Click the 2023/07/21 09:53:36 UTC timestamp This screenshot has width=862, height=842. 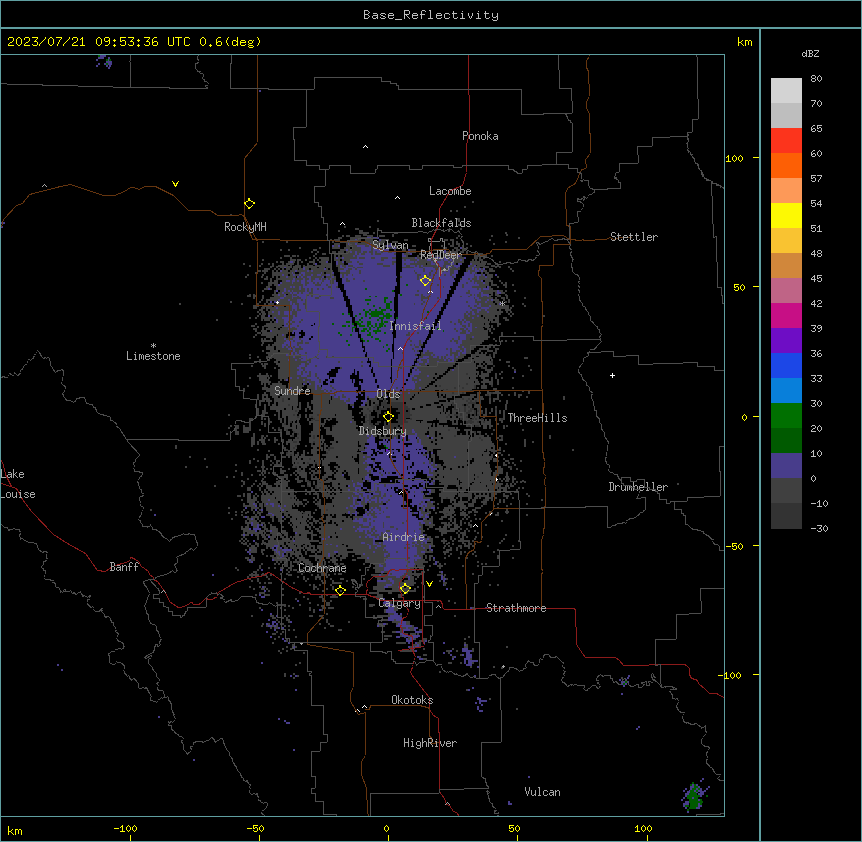[99, 42]
